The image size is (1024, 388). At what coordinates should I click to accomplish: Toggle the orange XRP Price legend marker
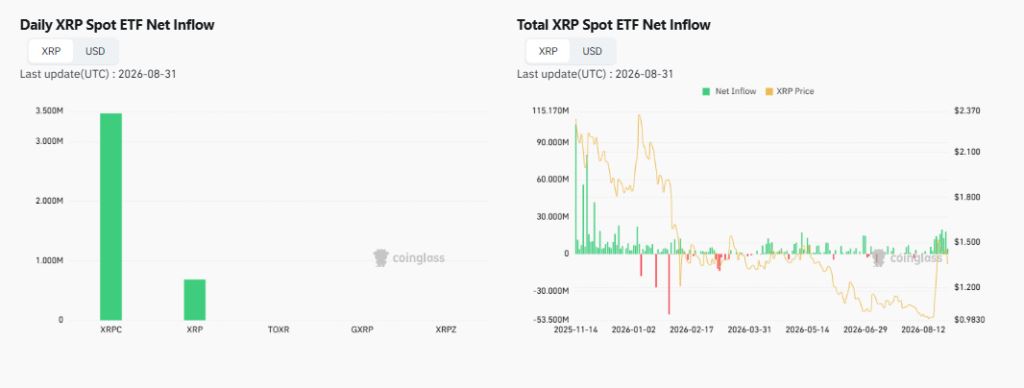click(x=769, y=91)
